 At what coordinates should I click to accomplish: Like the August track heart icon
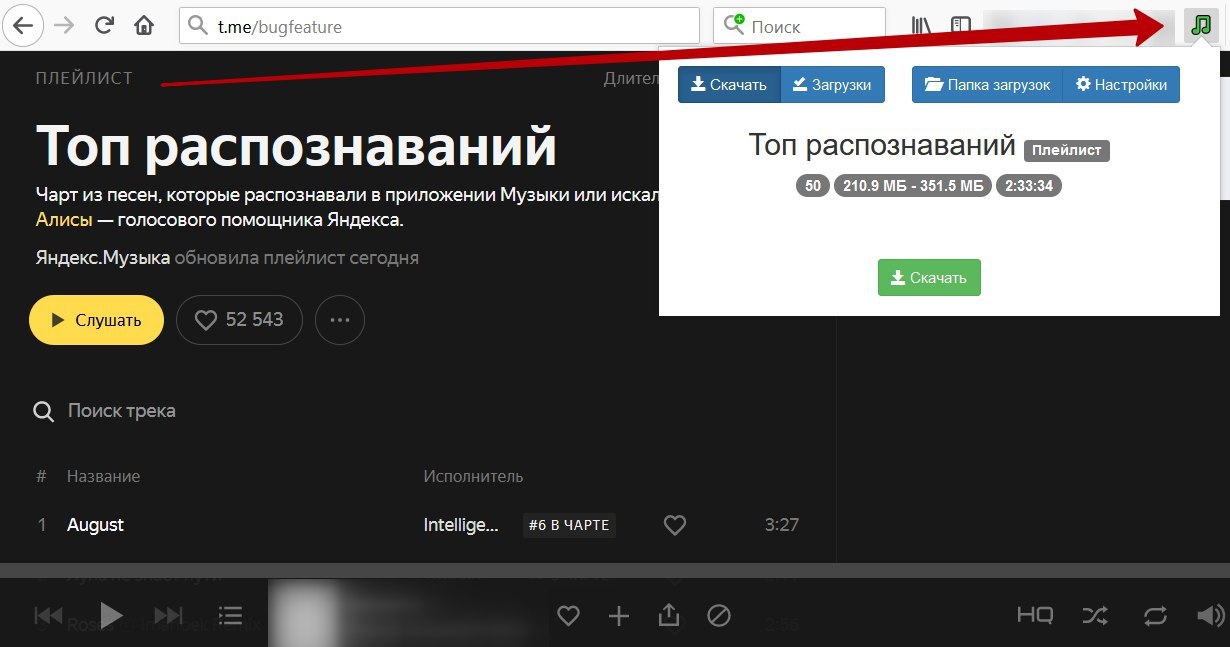[x=675, y=525]
